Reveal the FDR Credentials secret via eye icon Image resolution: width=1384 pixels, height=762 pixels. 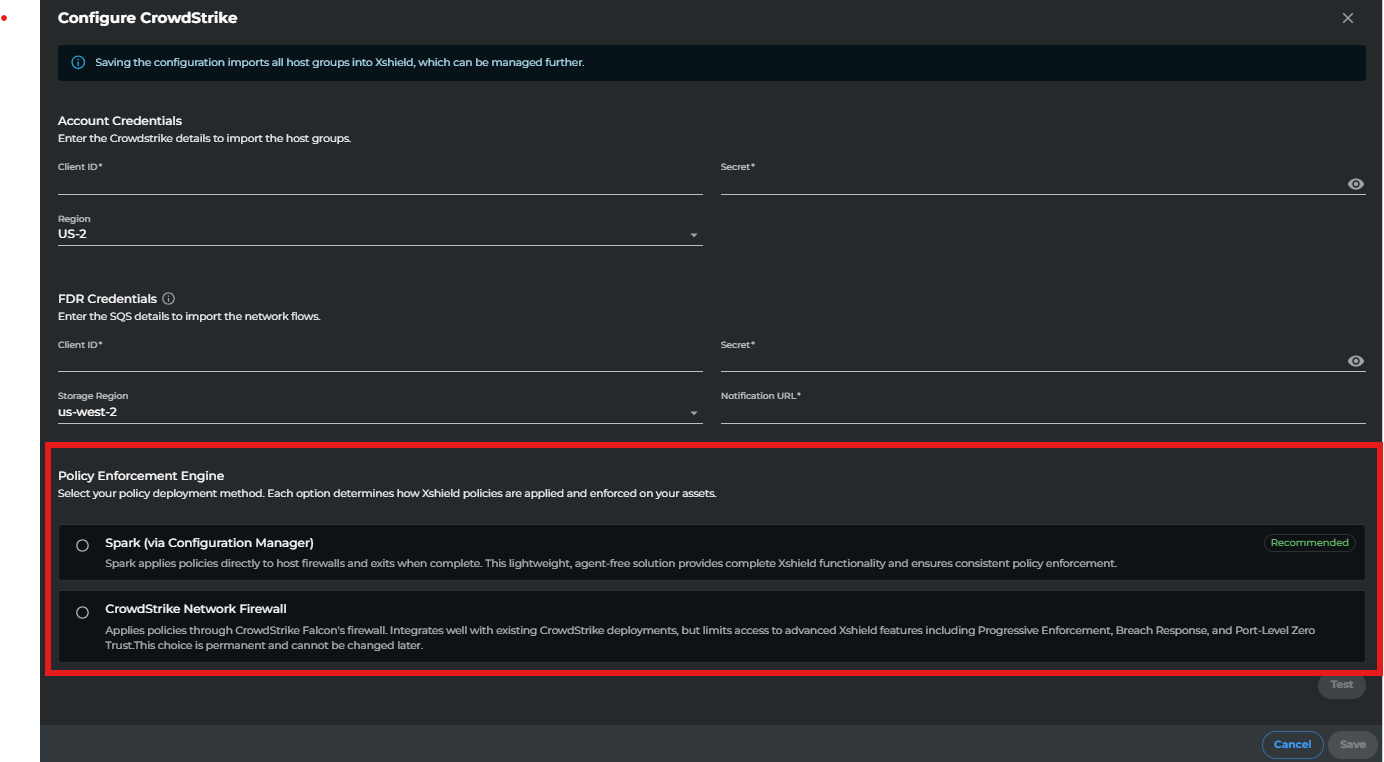1355,361
